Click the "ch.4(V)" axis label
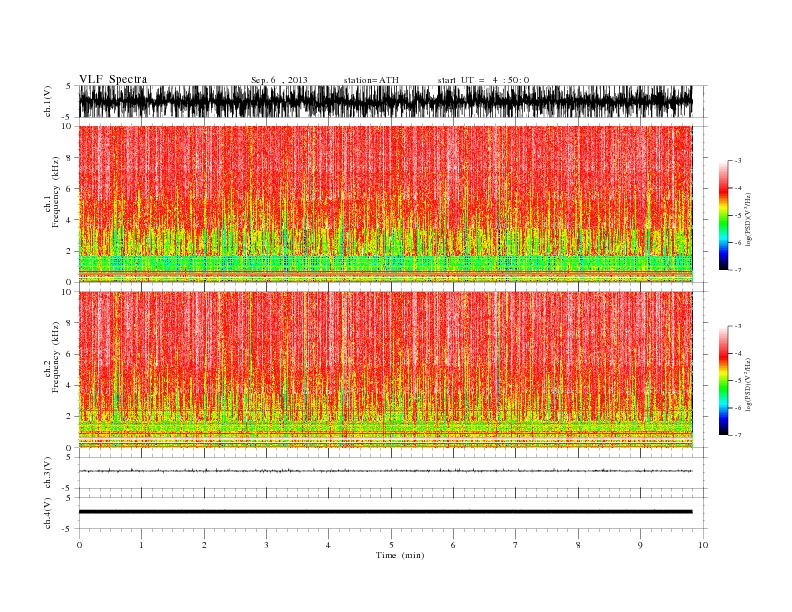The width and height of the screenshot is (792, 612). (48, 513)
